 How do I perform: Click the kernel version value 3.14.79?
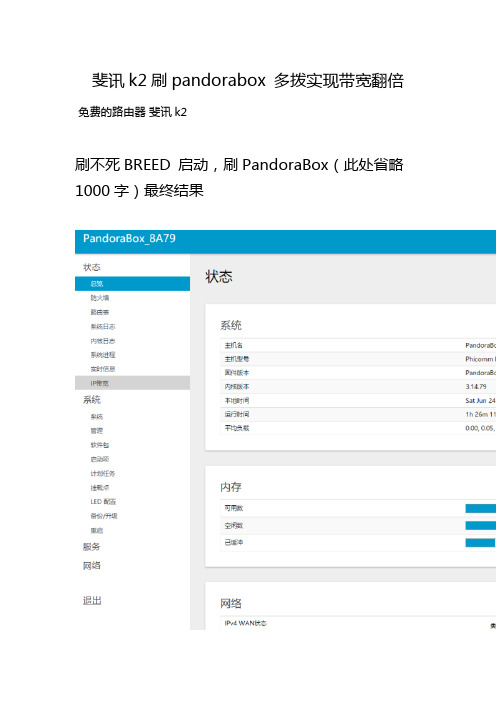pos(475,386)
